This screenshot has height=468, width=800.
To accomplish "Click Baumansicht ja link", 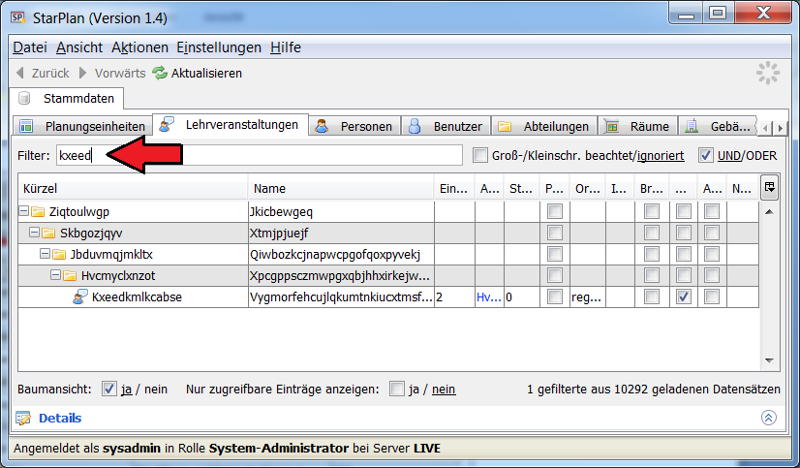I will tap(127, 389).
